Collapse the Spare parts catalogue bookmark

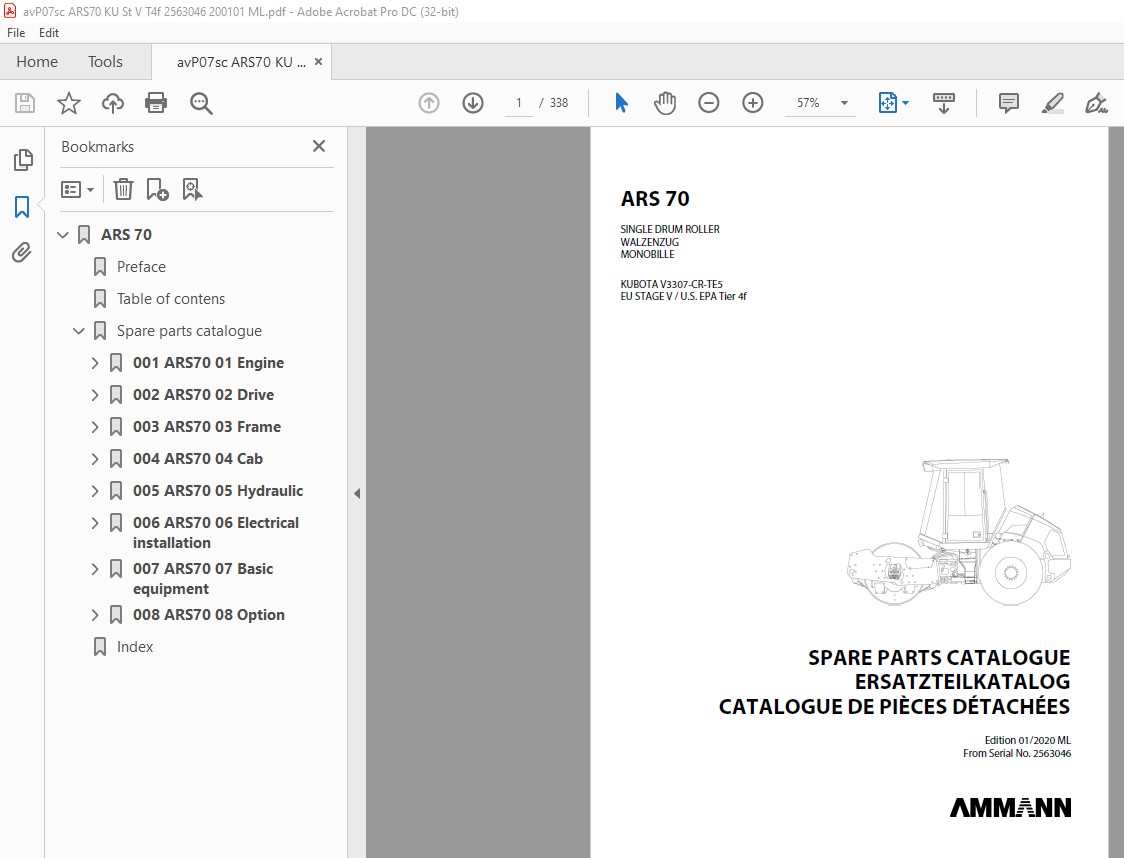[x=79, y=331]
